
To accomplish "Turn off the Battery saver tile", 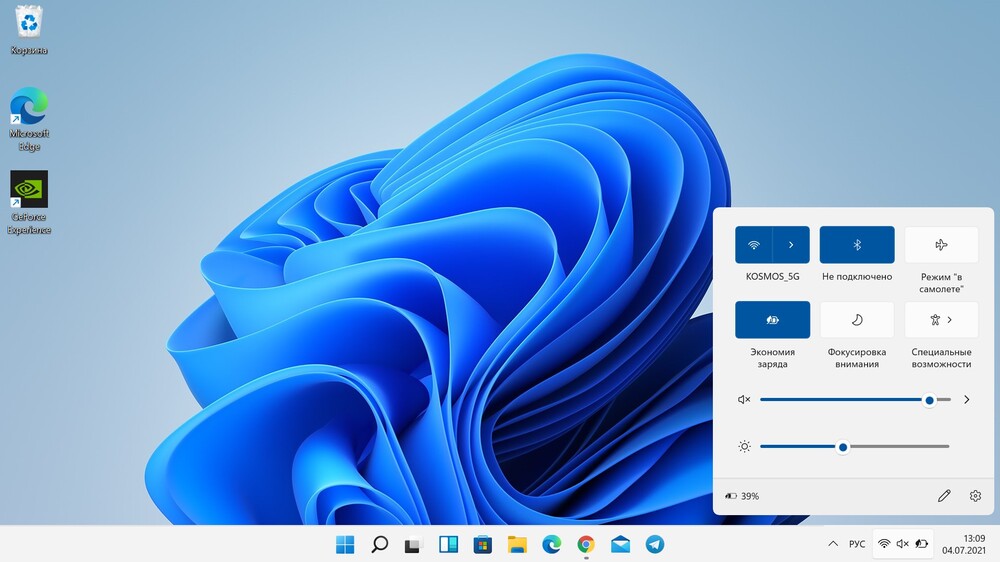I will click(x=772, y=320).
